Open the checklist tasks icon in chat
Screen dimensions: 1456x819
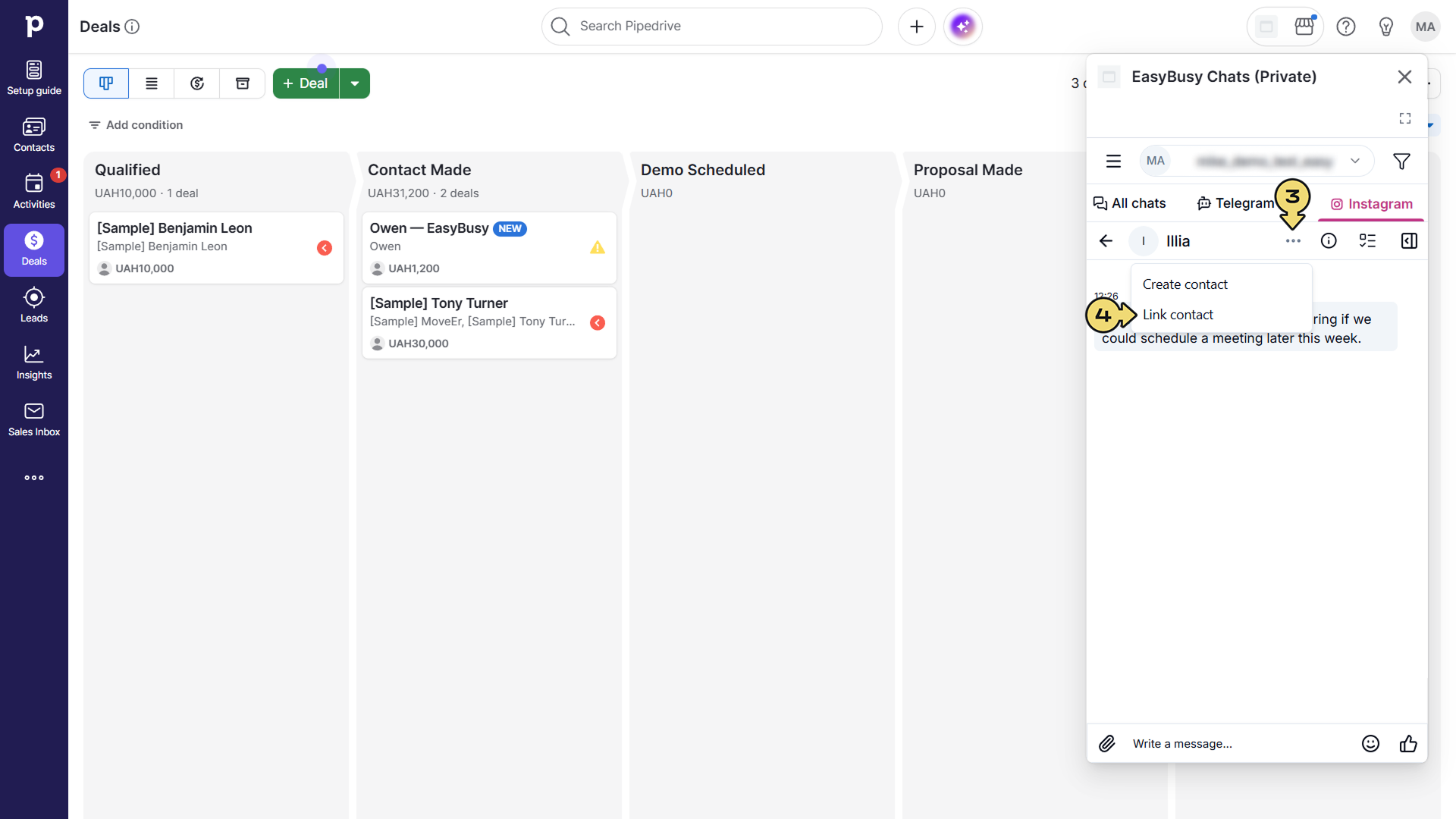(1367, 241)
